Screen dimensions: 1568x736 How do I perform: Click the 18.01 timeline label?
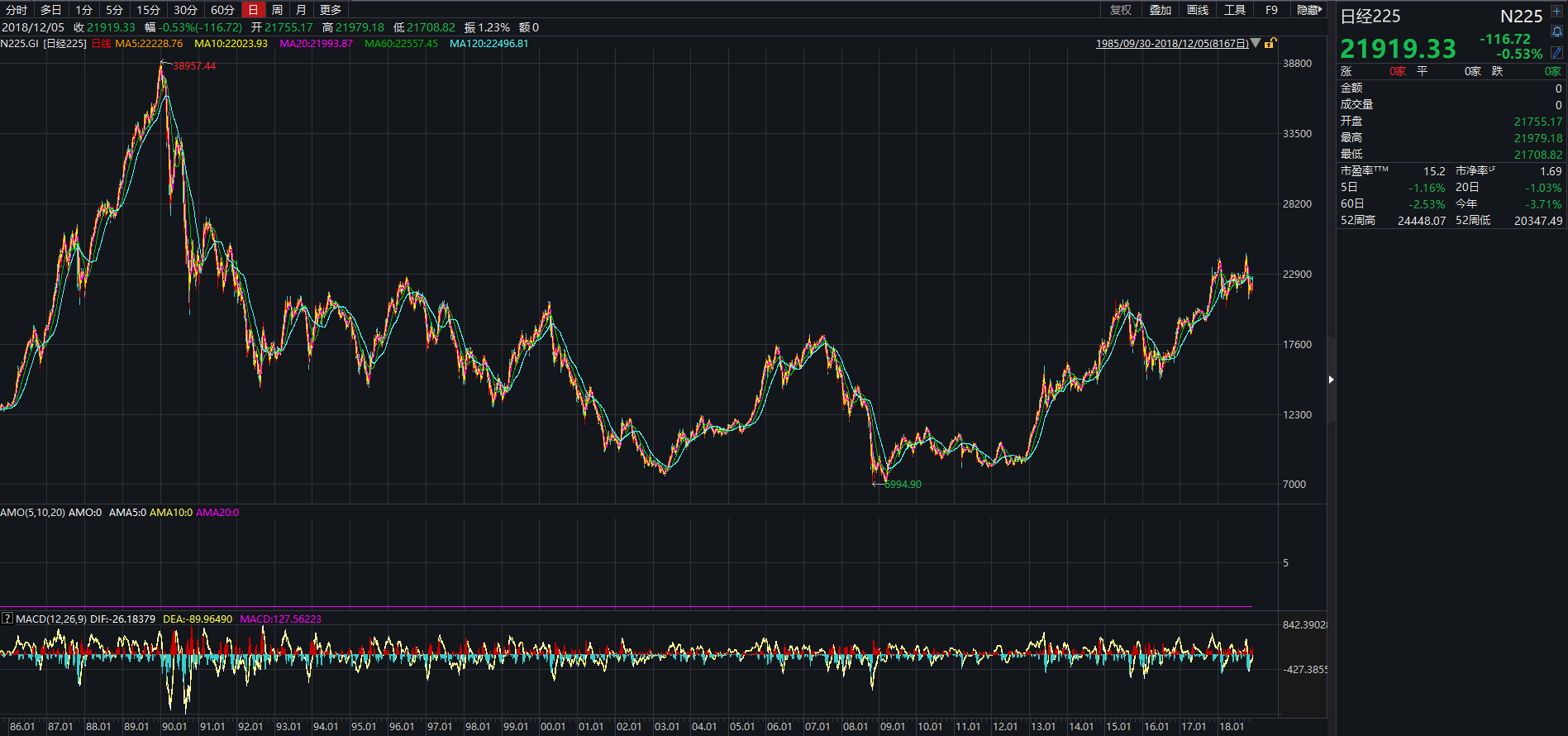click(1232, 726)
